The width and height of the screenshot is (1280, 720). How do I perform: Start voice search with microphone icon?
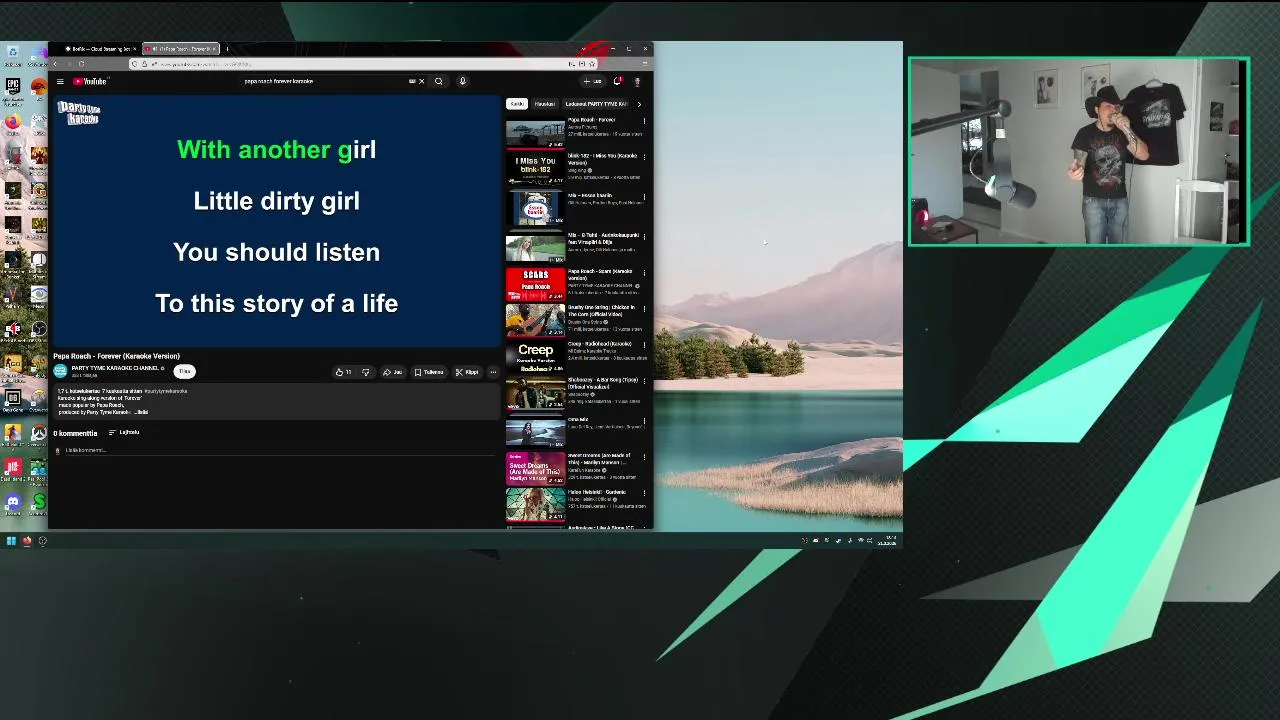pyautogui.click(x=462, y=81)
